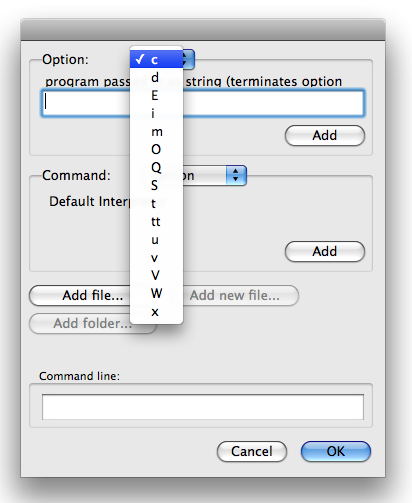The height and width of the screenshot is (503, 412).
Task: Focus the Command line text field
Action: [x=203, y=407]
